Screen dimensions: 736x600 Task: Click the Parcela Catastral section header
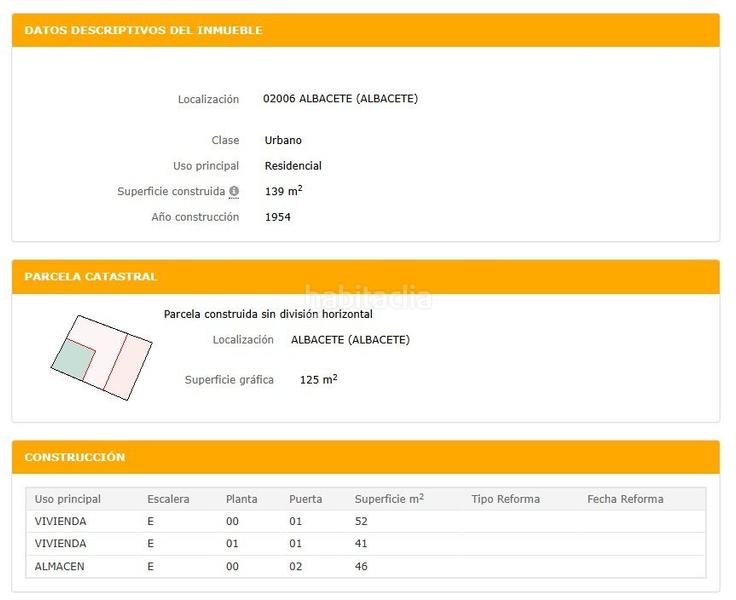tap(91, 276)
